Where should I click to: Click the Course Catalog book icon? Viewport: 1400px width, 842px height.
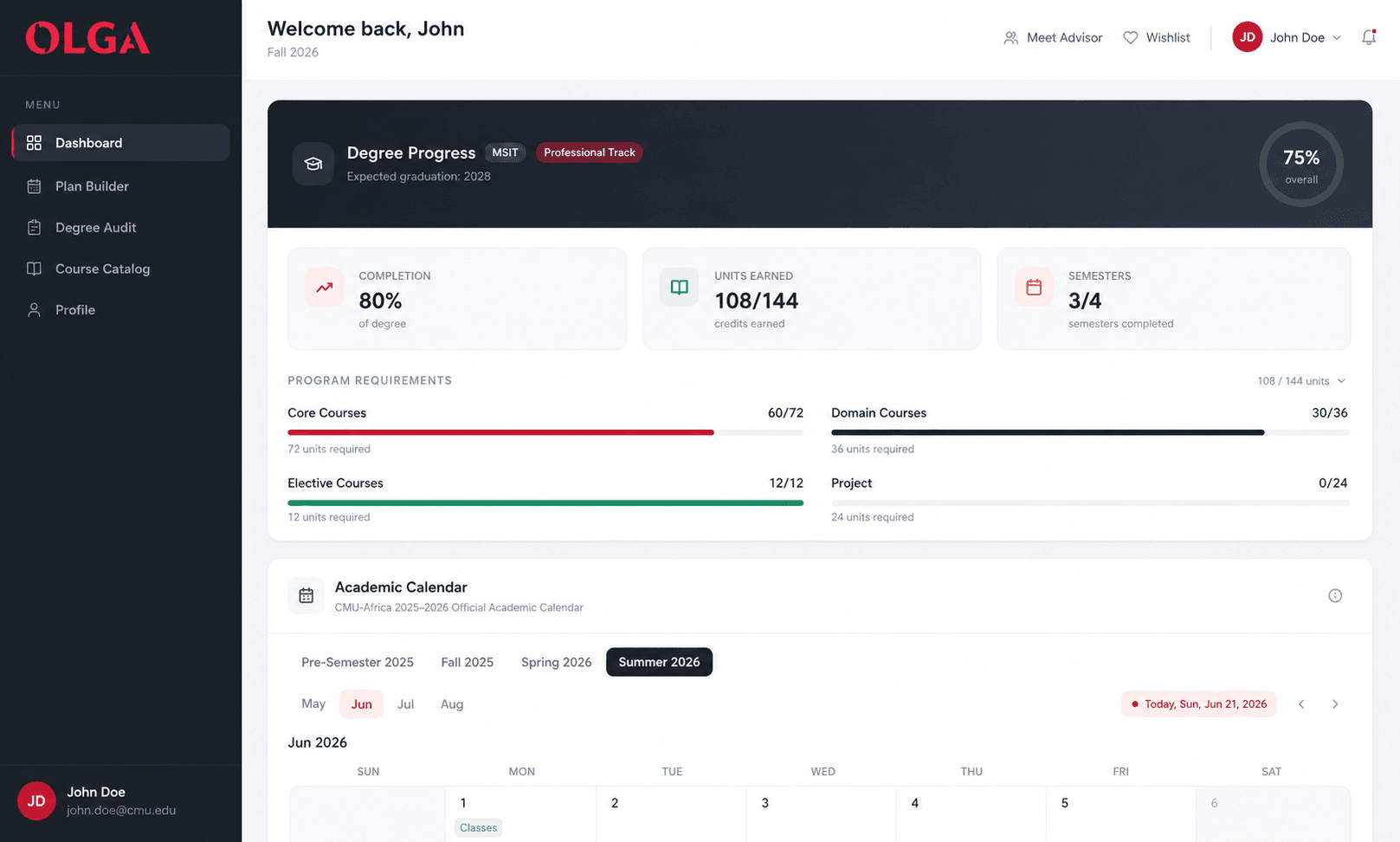pos(34,269)
